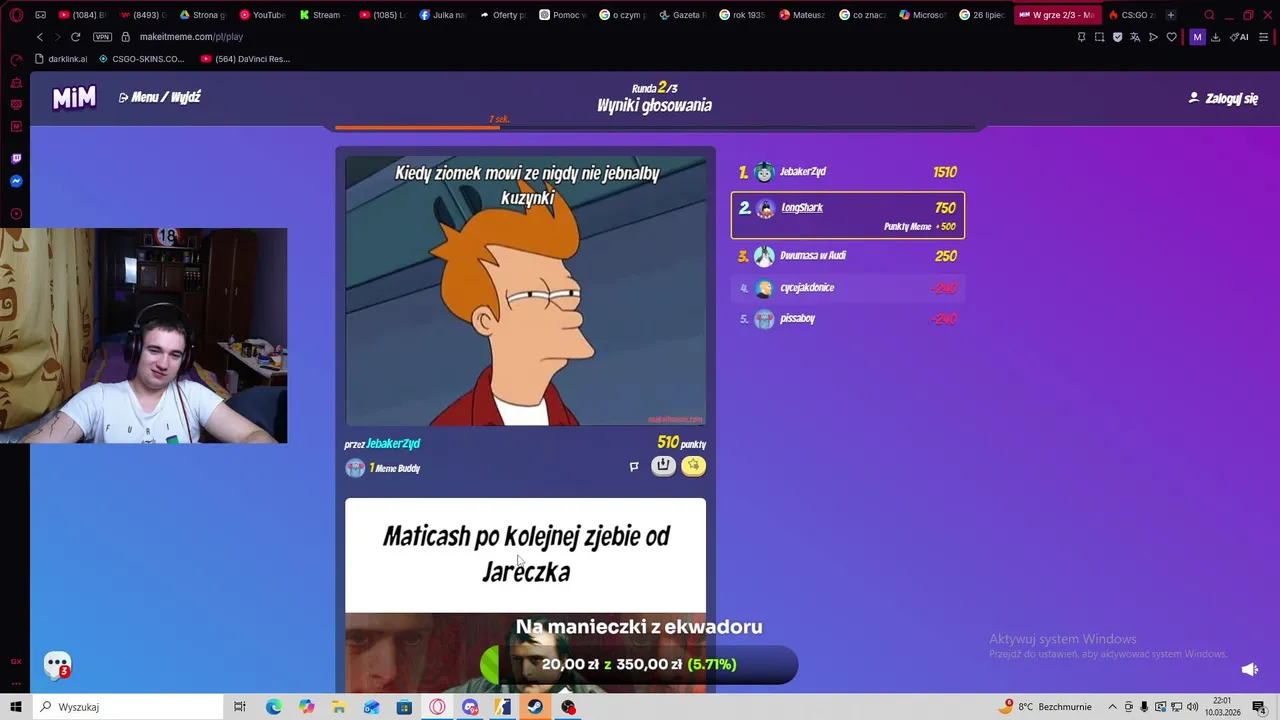This screenshot has height=720, width=1280.
Task: Select JebakerZyd leaderboard row
Action: click(x=848, y=172)
